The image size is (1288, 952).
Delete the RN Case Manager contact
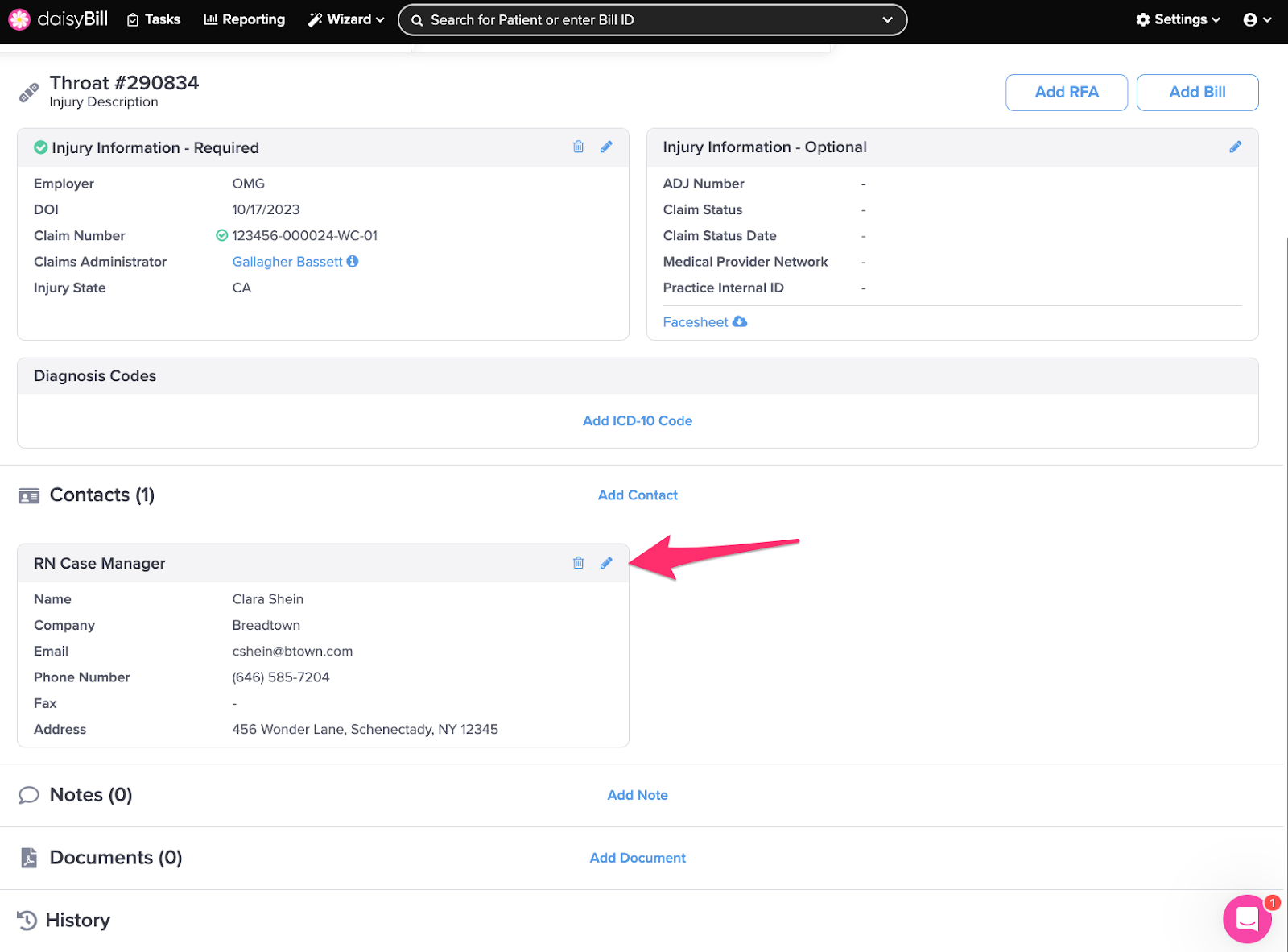[x=578, y=563]
